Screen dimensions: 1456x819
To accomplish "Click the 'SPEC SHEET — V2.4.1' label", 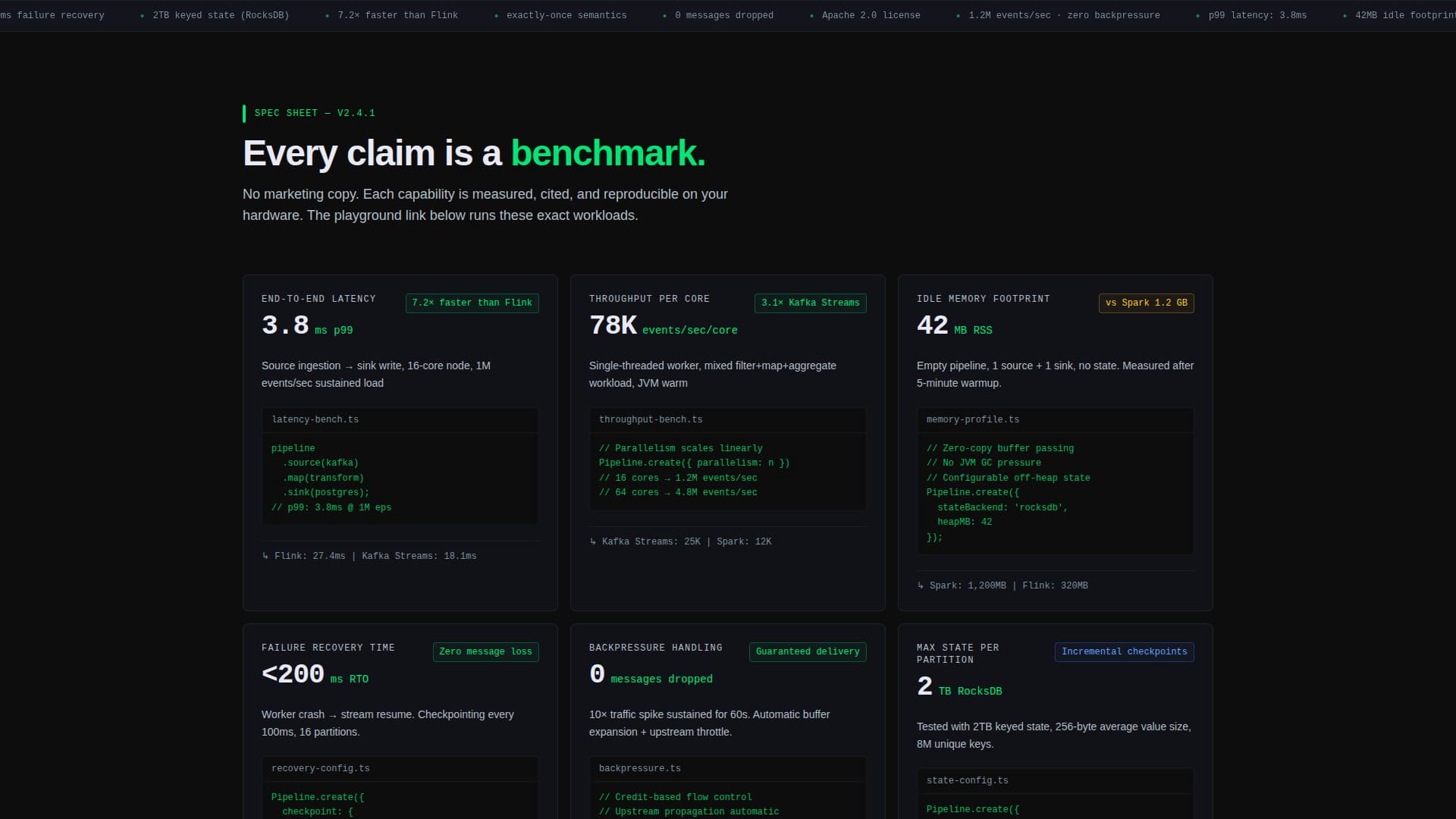I will pos(315,114).
